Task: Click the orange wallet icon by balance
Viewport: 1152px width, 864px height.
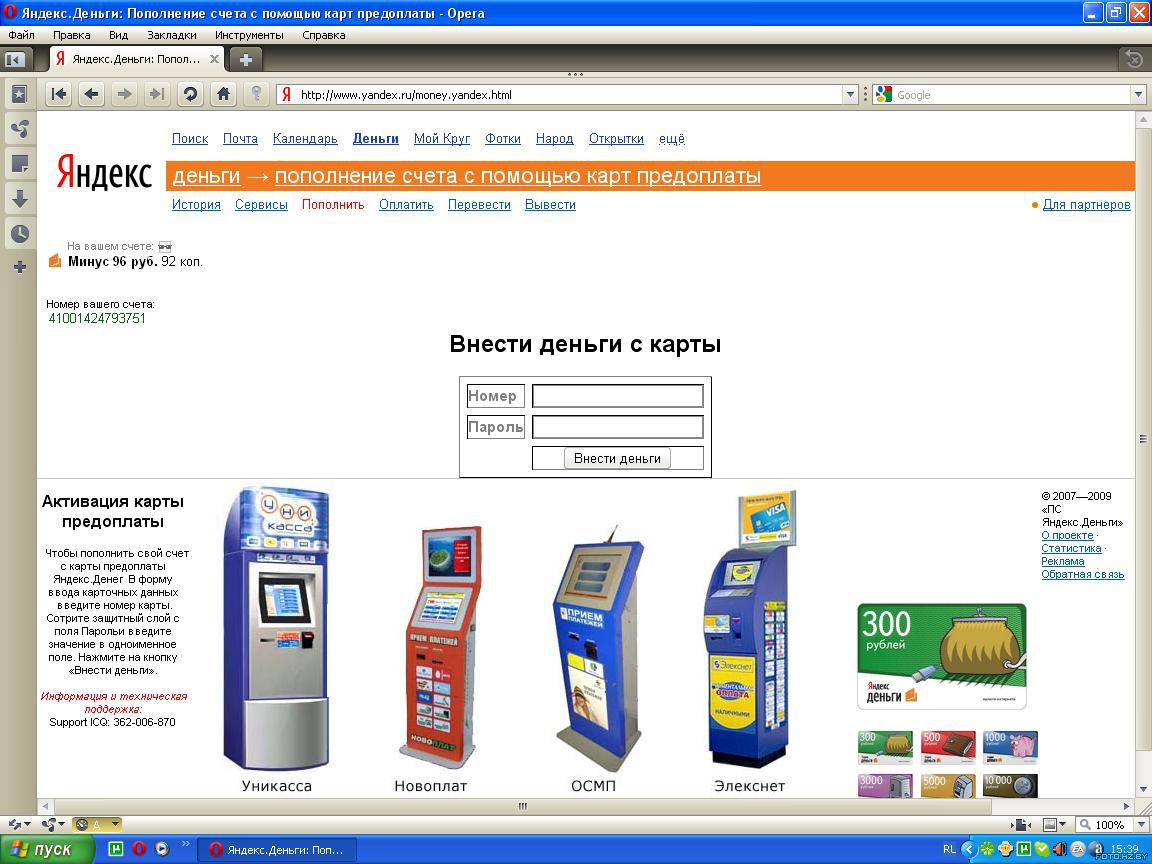Action: 55,261
